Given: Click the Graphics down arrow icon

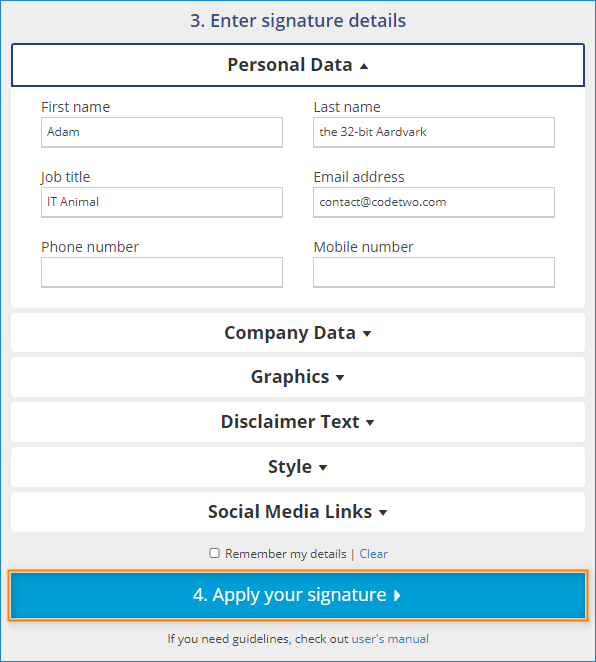Looking at the screenshot, I should coord(340,377).
